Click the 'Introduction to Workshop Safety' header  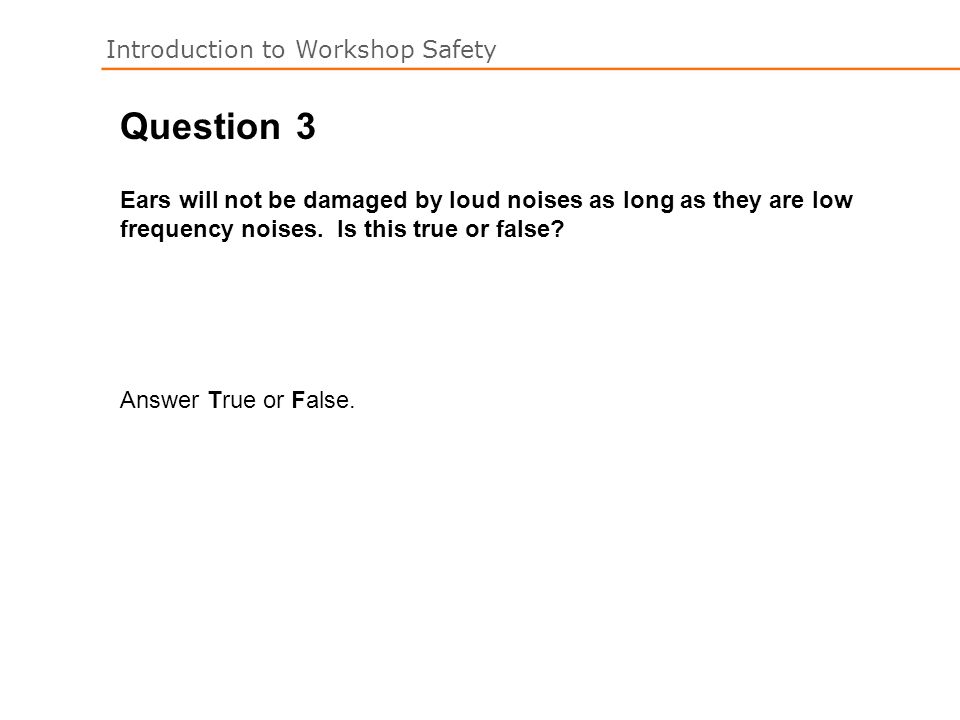301,50
